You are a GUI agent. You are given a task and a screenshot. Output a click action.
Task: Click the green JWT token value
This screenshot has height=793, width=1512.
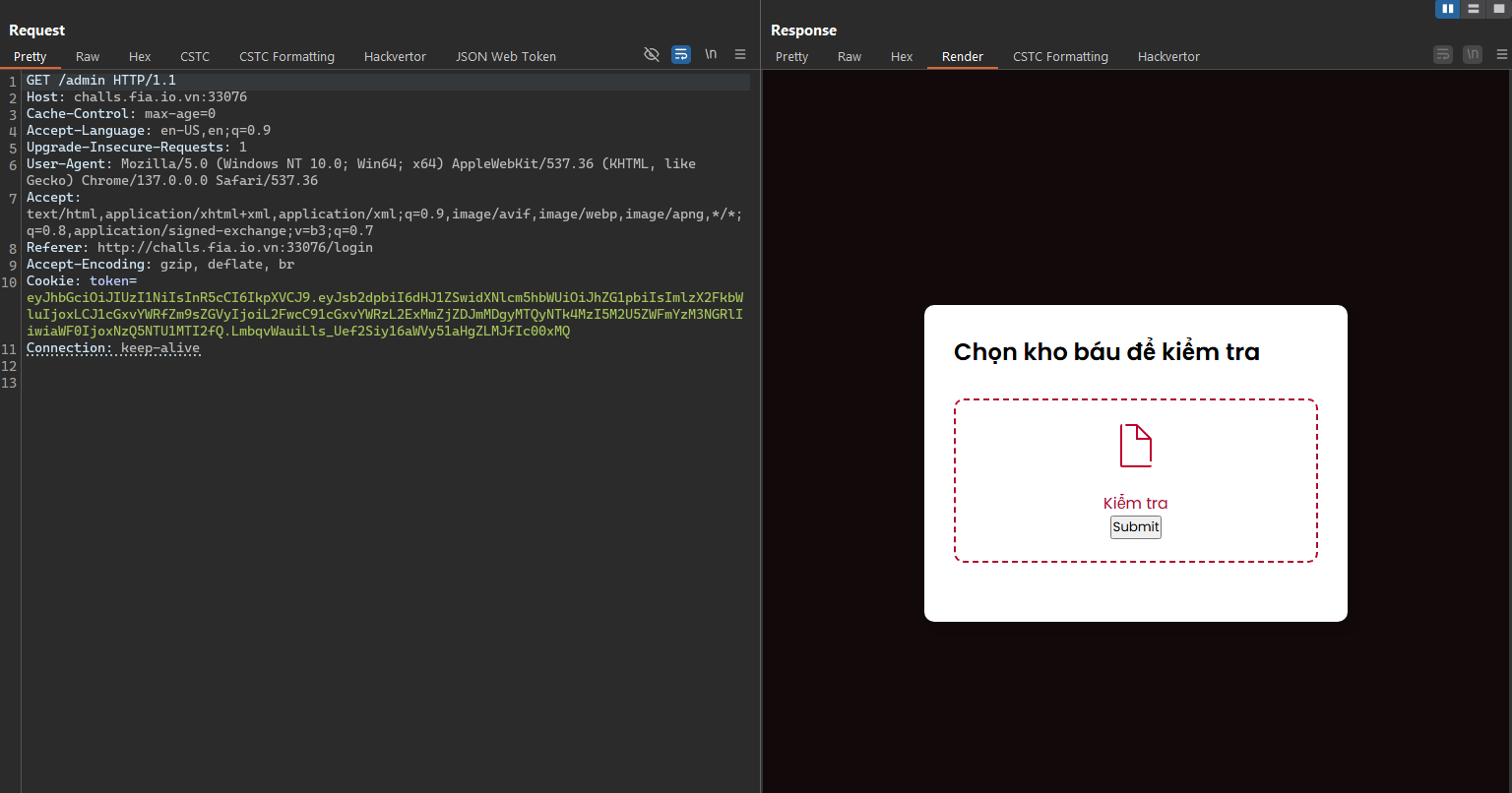(385, 314)
